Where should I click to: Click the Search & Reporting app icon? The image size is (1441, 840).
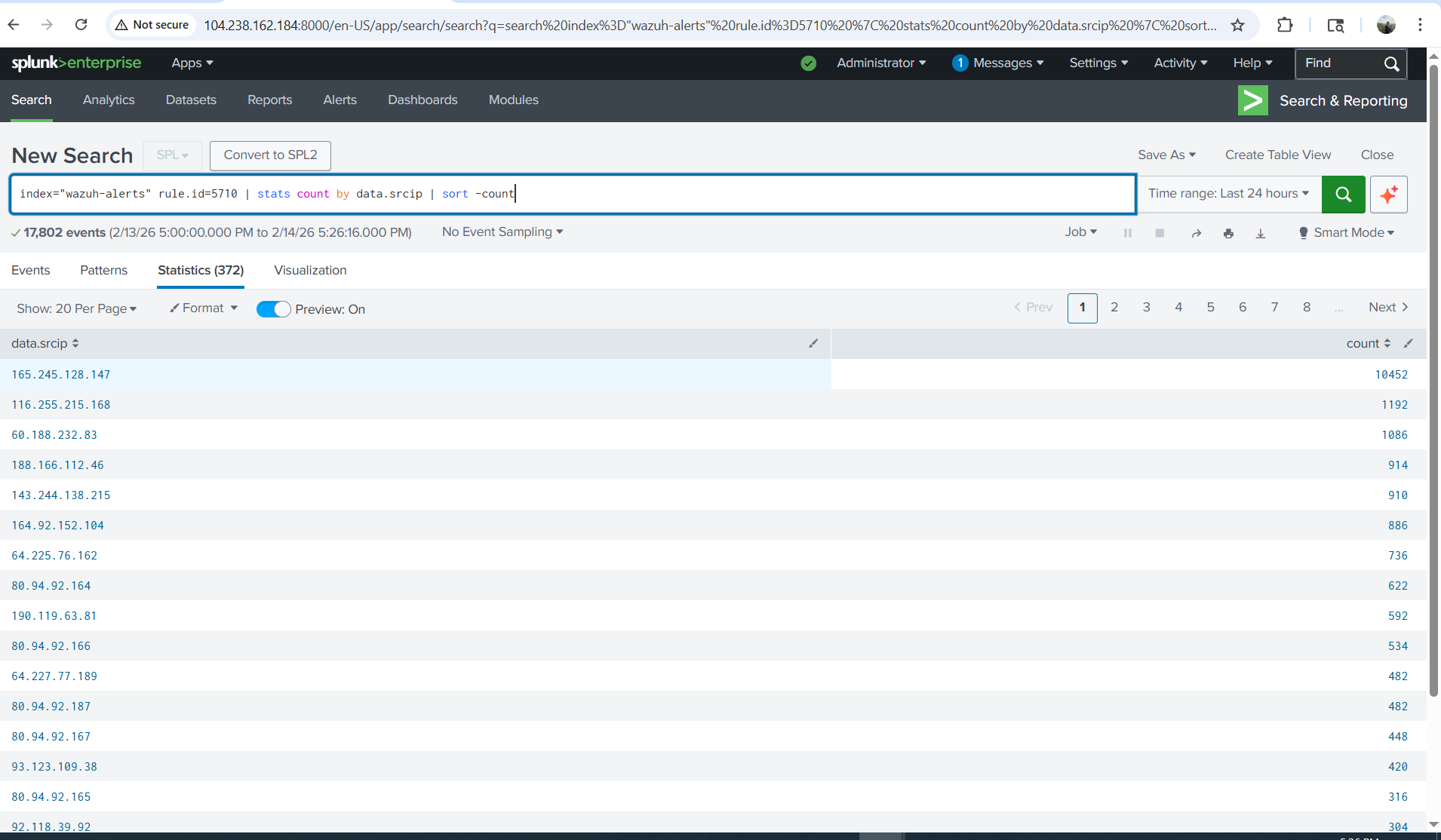[1253, 100]
